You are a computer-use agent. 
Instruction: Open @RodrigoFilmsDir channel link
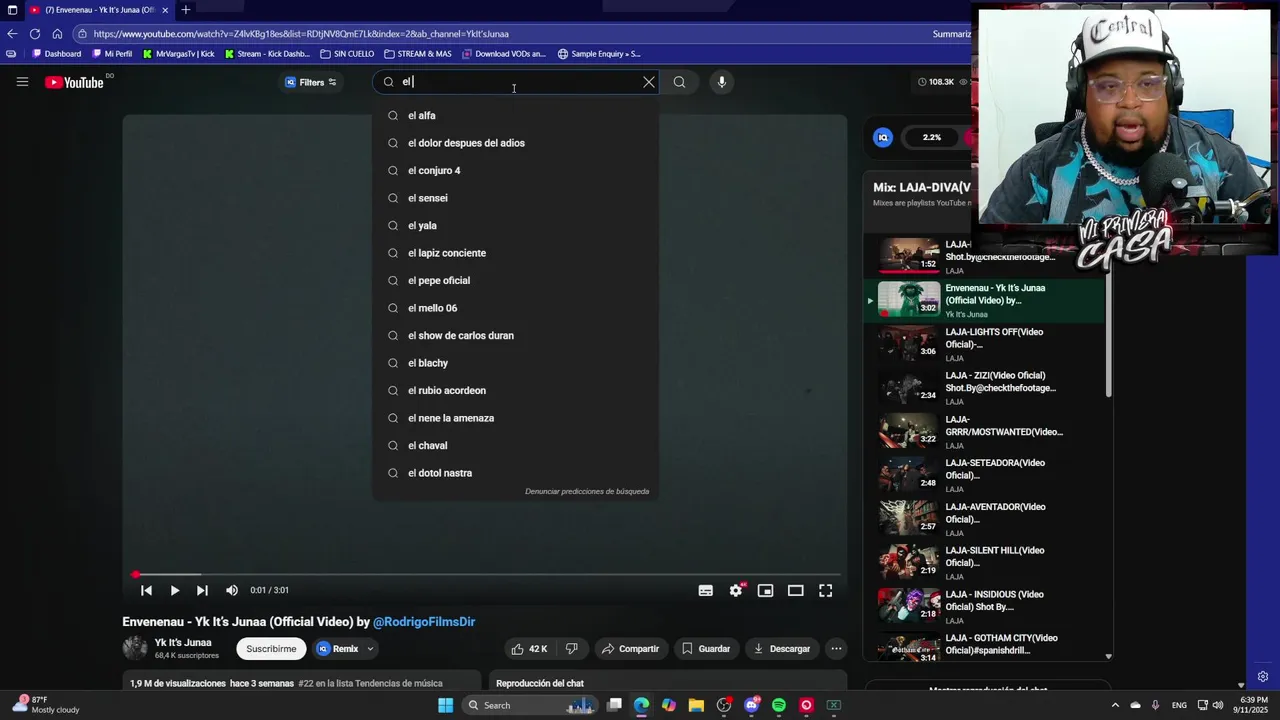(x=424, y=622)
